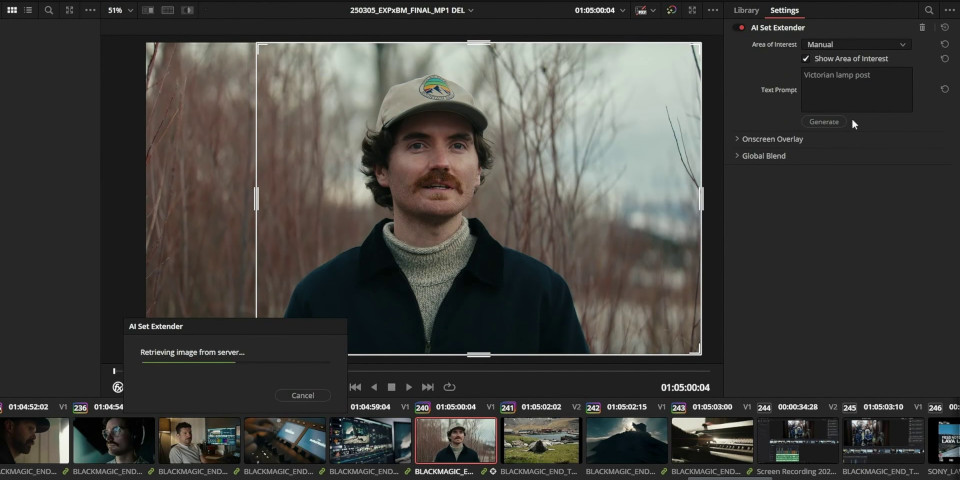Screen dimensions: 960x480
Task: Open the search icon in the top-left toolbar
Action: pyautogui.click(x=48, y=10)
